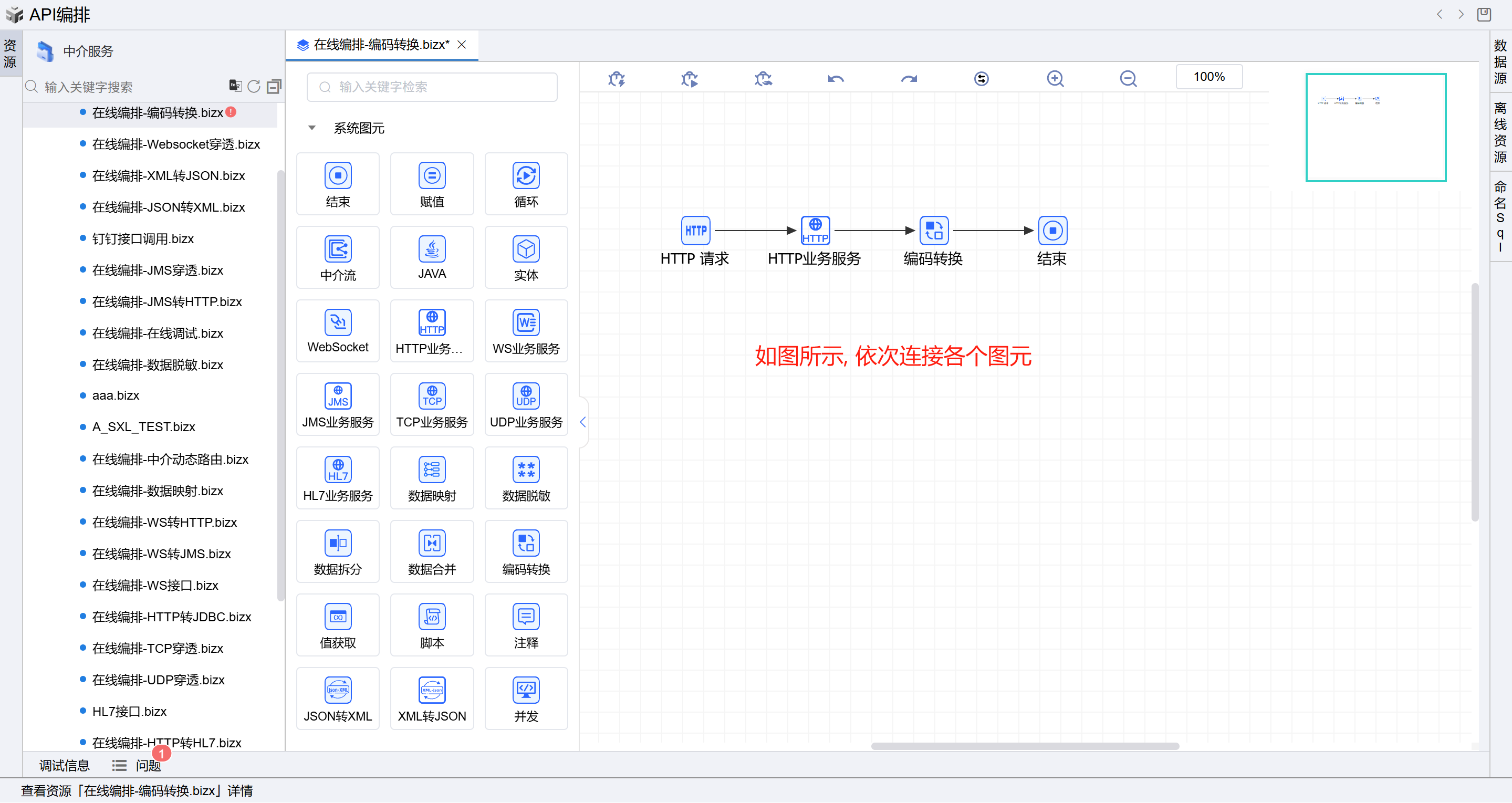Screen dimensions: 1512x803
Task: Click the redo arrow in the toolbar
Action: [x=909, y=78]
